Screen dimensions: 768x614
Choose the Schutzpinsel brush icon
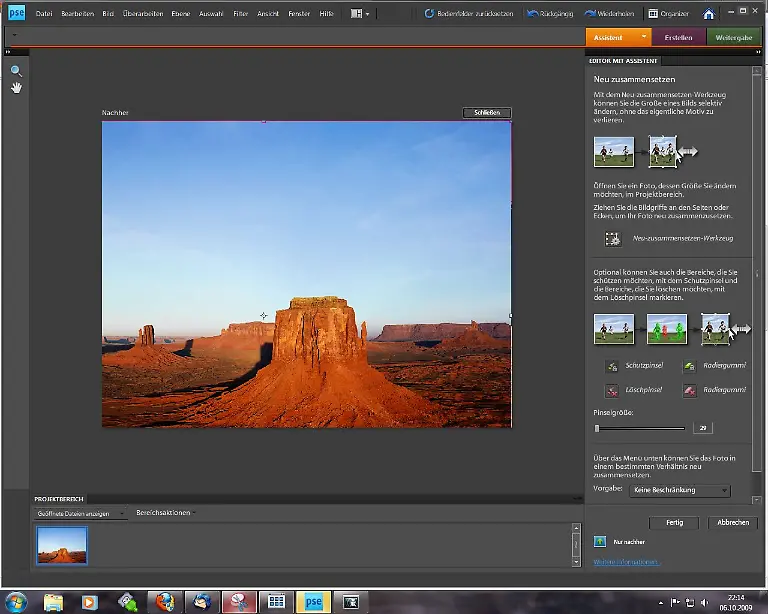(612, 366)
